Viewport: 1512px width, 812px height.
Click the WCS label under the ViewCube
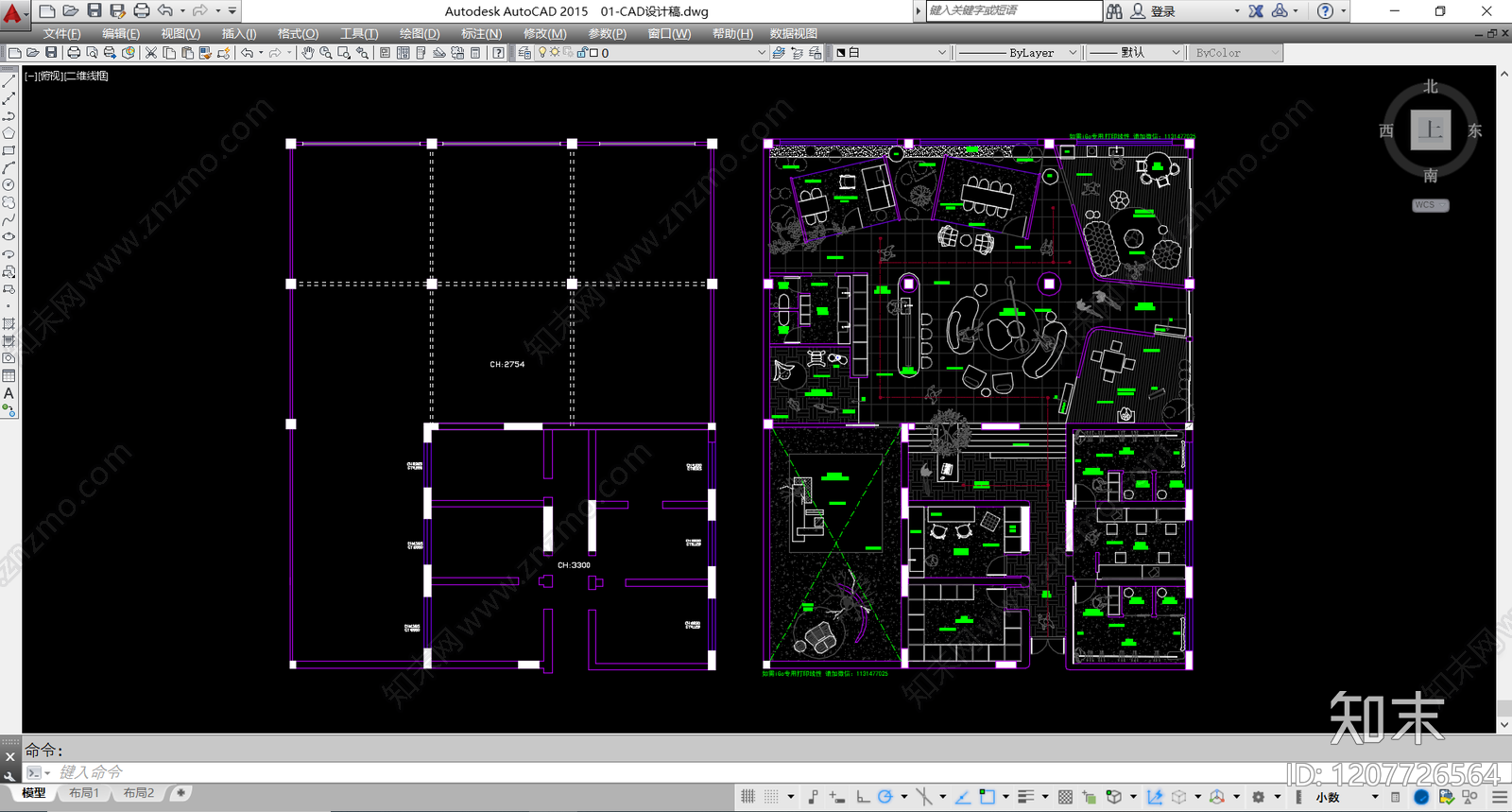[x=1430, y=205]
